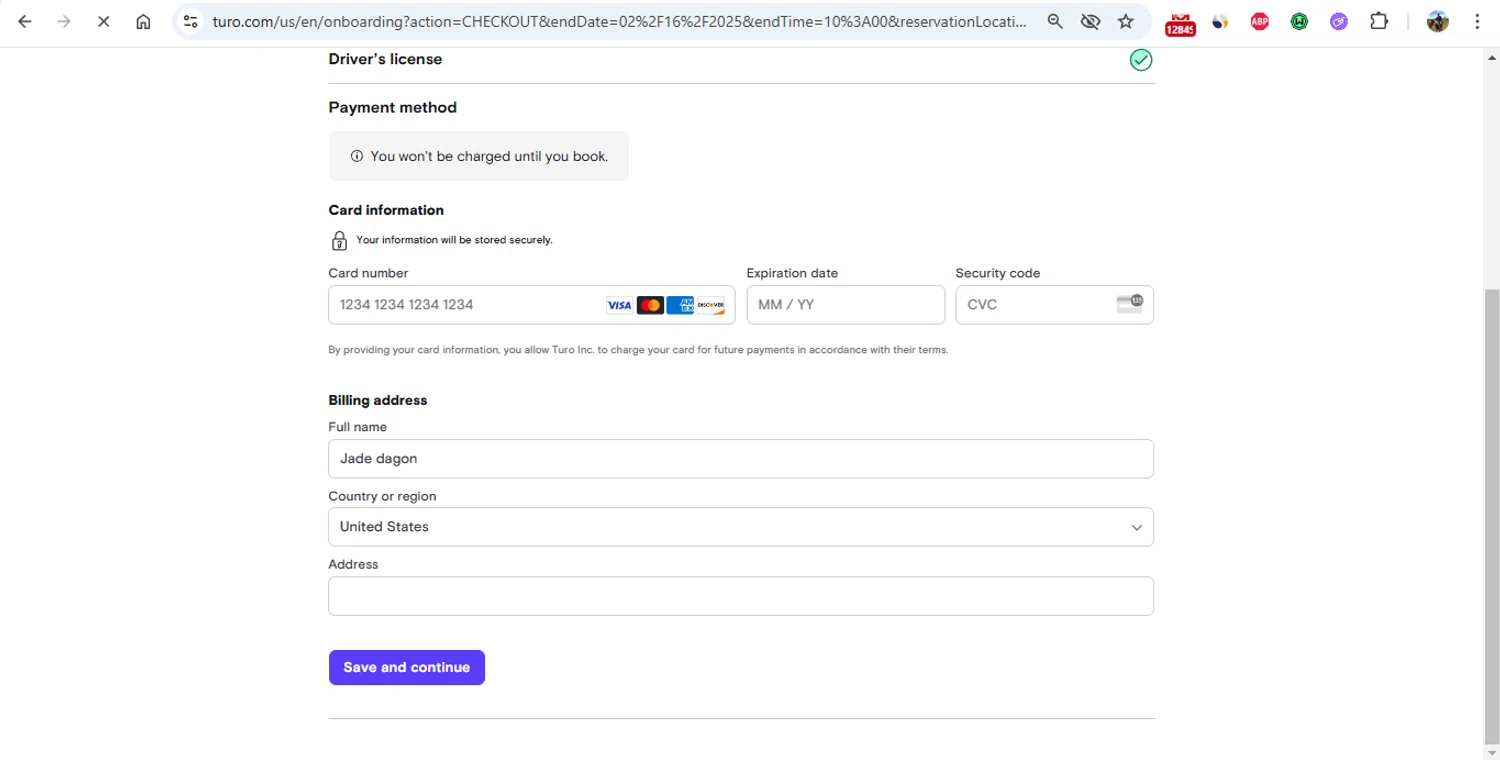The image size is (1500, 760).
Task: Go to the browser home page
Action: tap(143, 21)
